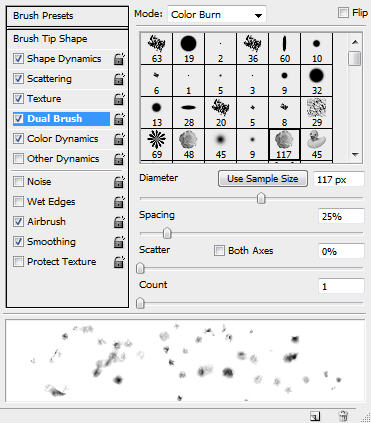The image size is (371, 423).
Task: Click the Diameter slider handle
Action: [261, 198]
